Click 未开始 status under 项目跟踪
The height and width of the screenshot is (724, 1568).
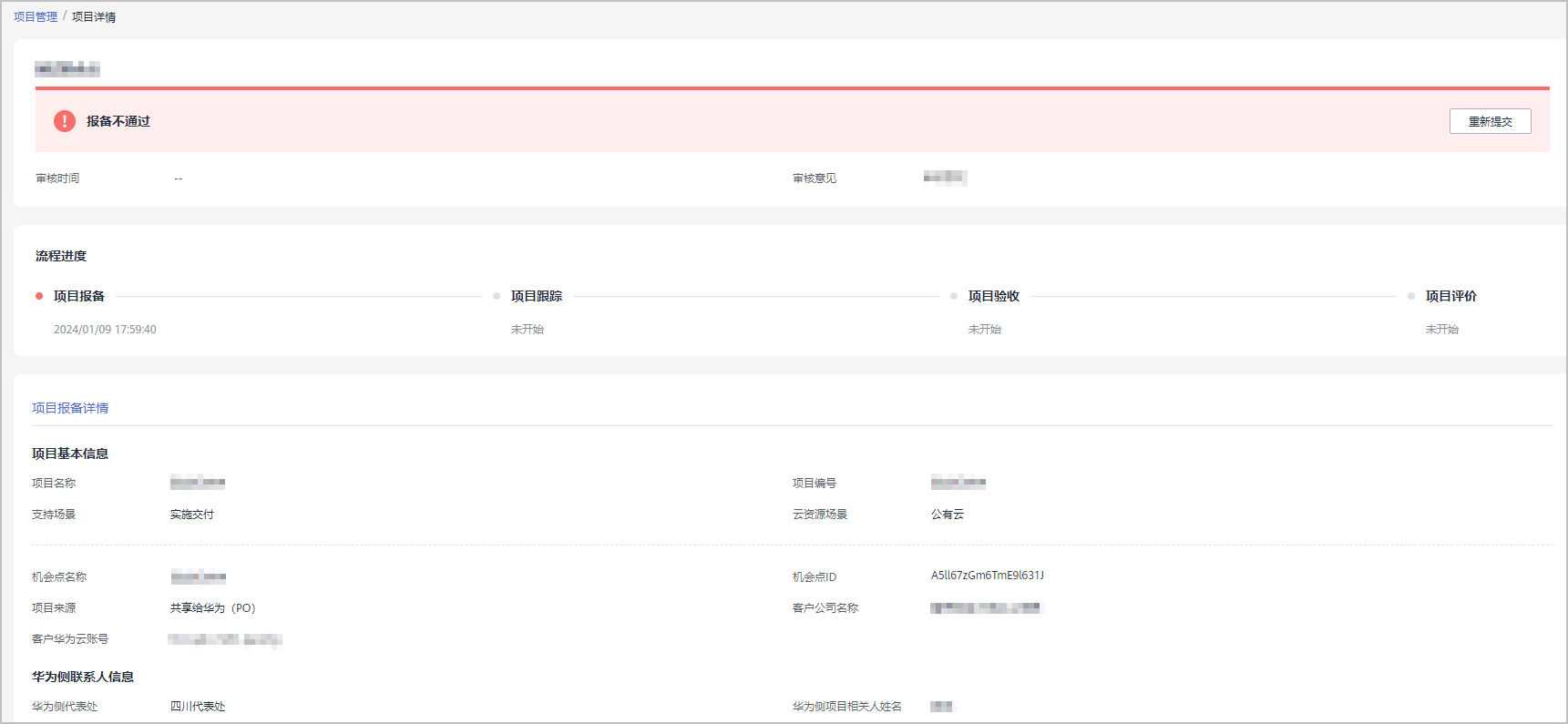[528, 330]
